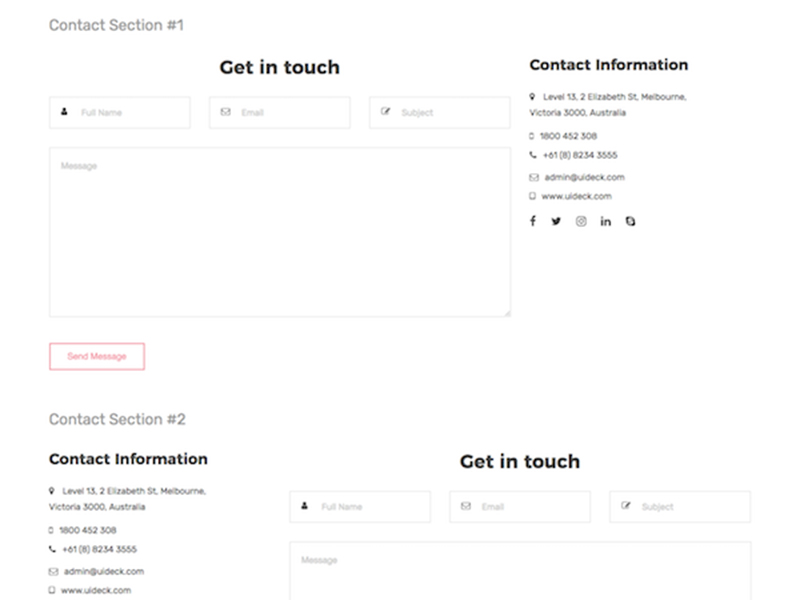Click the LinkedIn social icon

pos(606,221)
